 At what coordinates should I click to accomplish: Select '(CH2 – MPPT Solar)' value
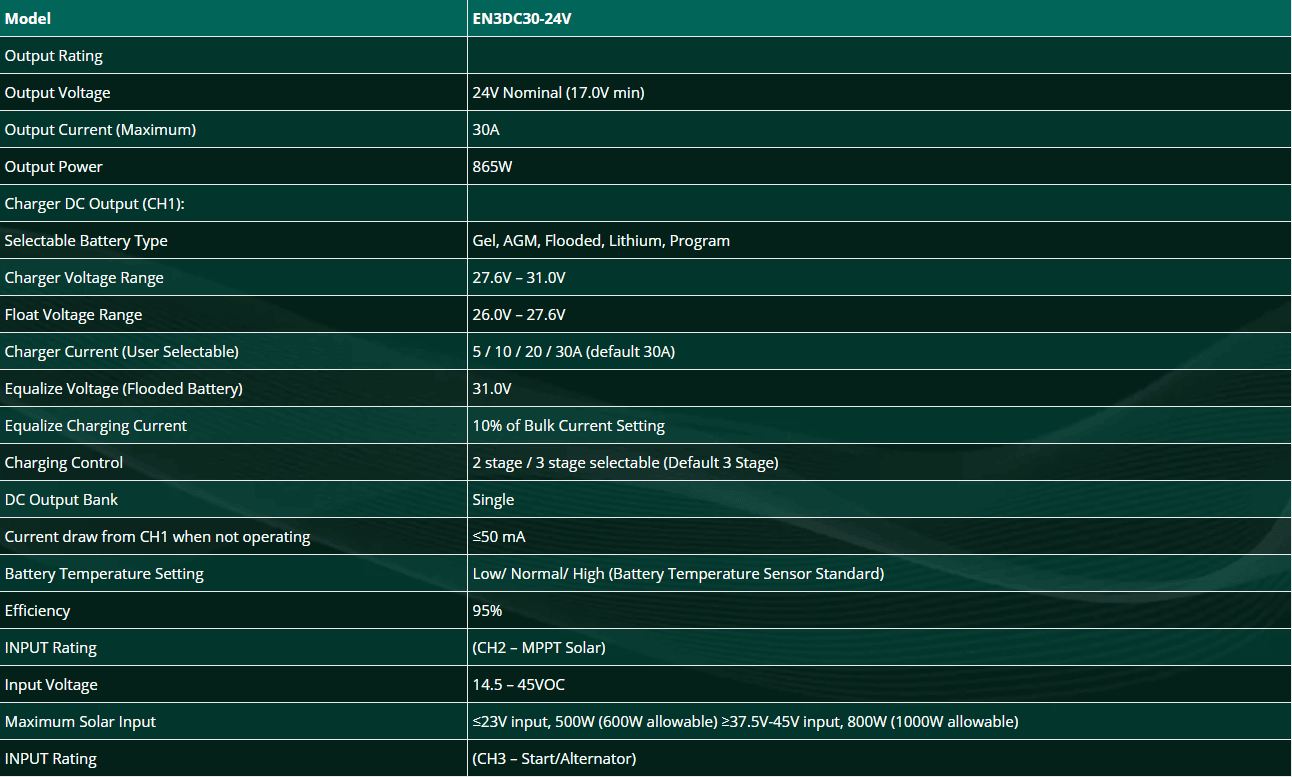point(539,648)
